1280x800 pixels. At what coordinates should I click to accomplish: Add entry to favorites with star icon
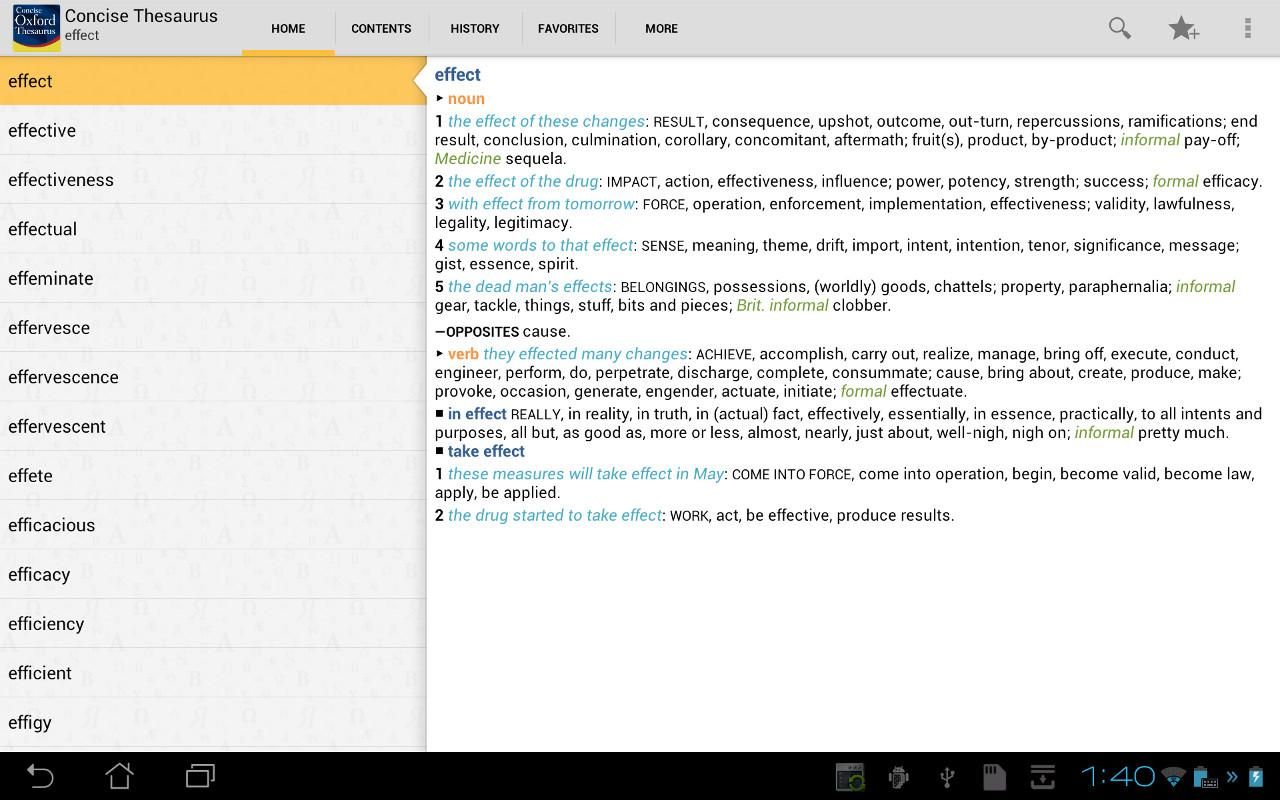click(1183, 28)
